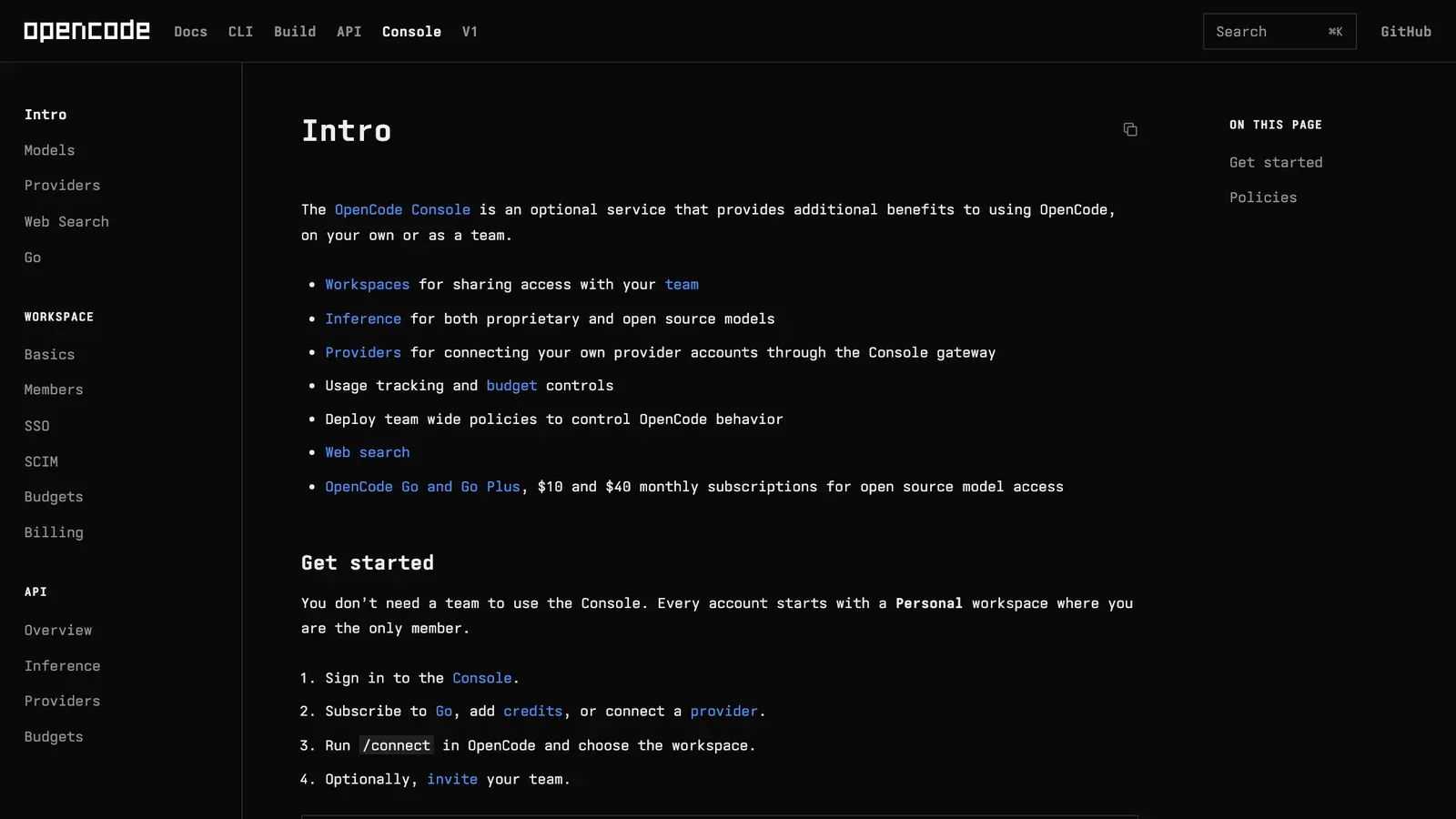Open the CLI nav item
1456x819 pixels.
click(240, 32)
